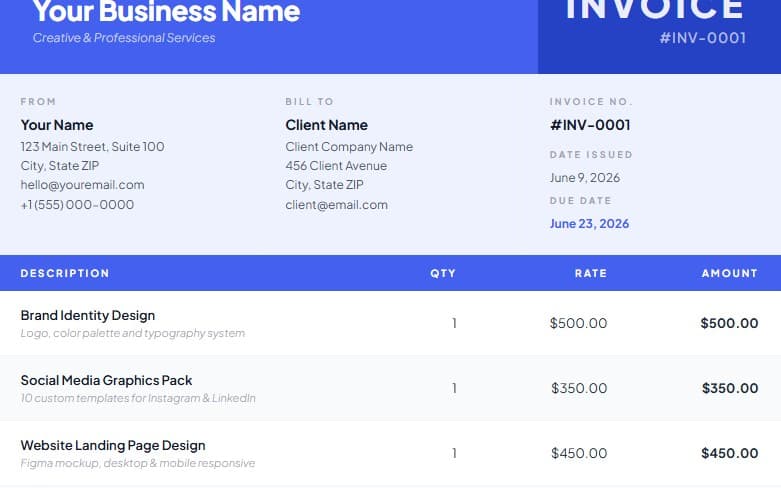Click the 'Your Business Name' header title
781x488 pixels.
166,11
